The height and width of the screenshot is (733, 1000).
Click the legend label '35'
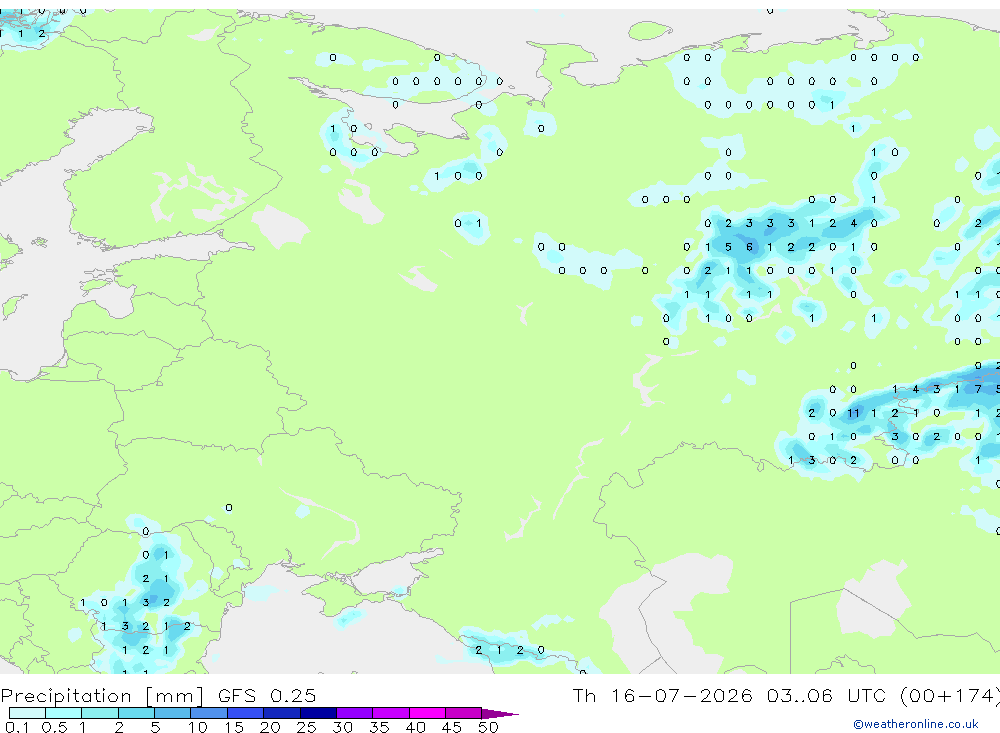[379, 727]
